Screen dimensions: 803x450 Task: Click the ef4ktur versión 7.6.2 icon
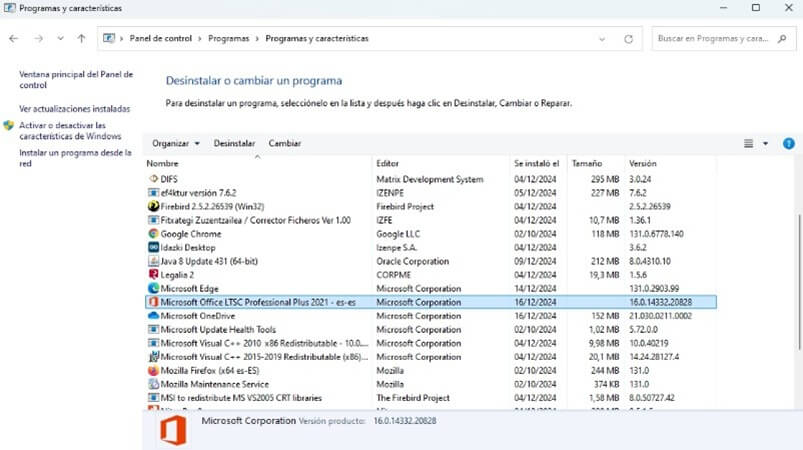[153, 193]
